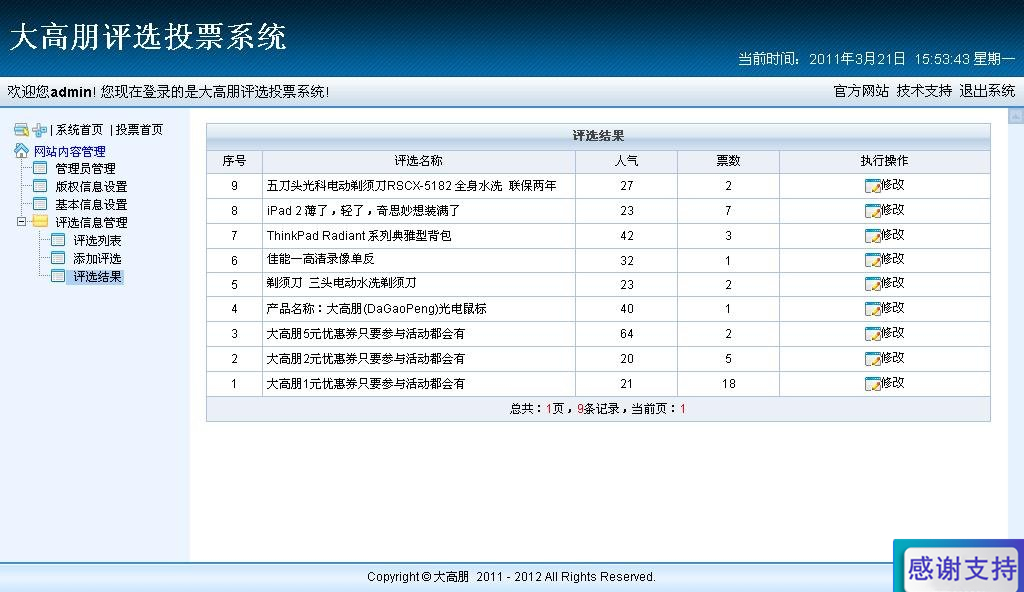Click the first toolbar icon above the tree
This screenshot has height=592, width=1024.
point(22,129)
